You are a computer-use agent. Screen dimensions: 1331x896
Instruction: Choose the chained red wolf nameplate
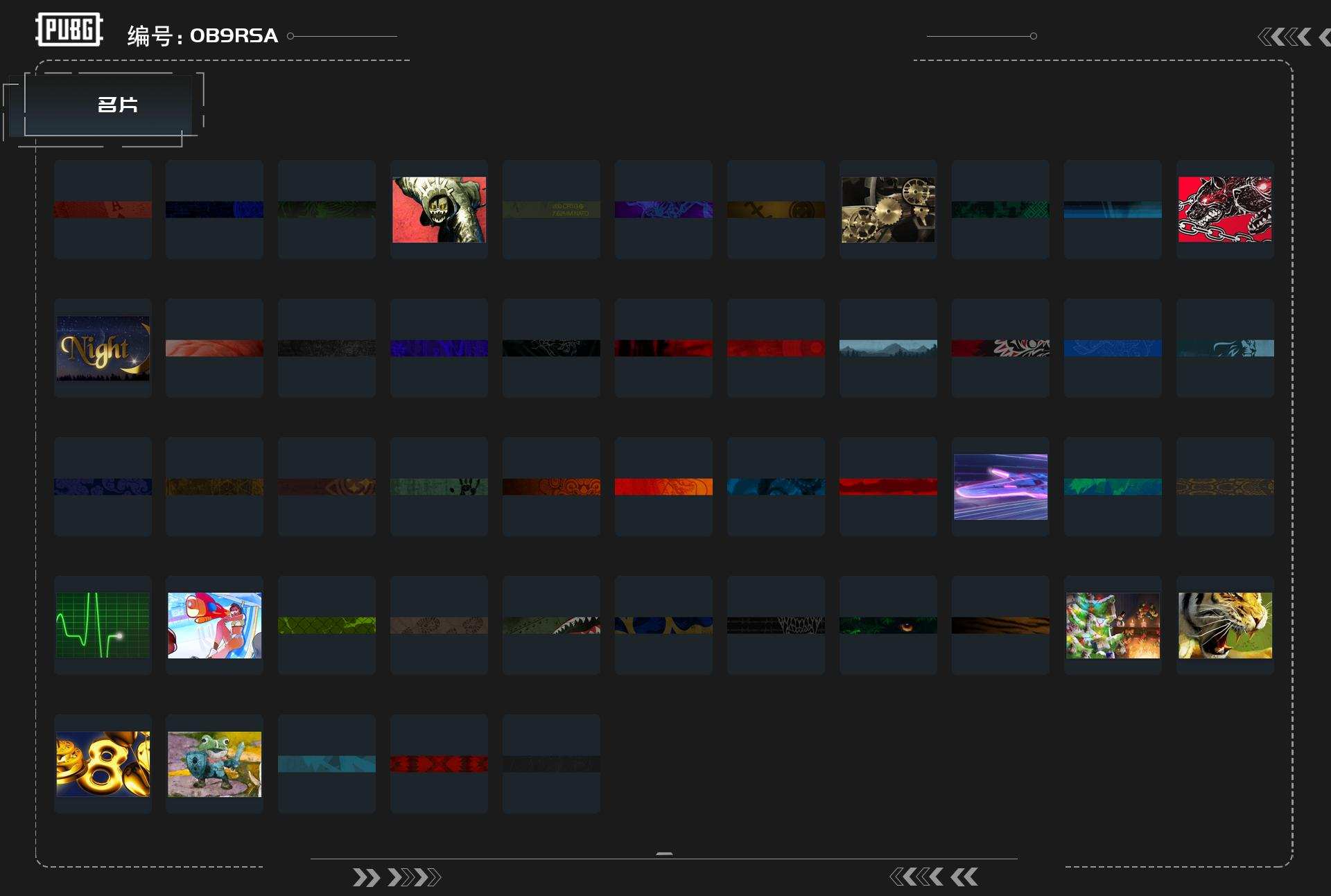coord(1225,209)
